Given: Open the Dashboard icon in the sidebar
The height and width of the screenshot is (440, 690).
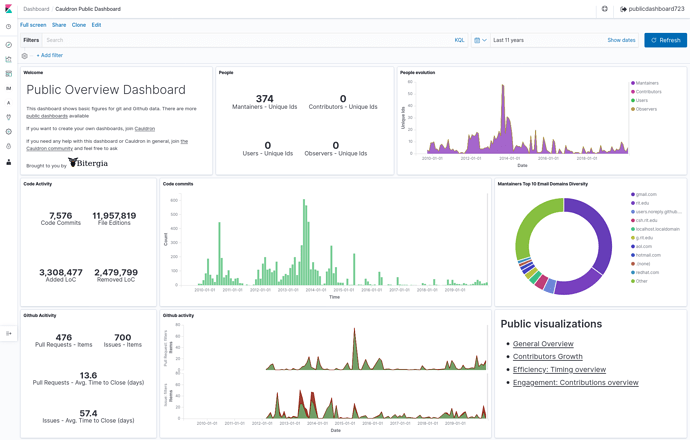Looking at the screenshot, I should click(x=8, y=74).
